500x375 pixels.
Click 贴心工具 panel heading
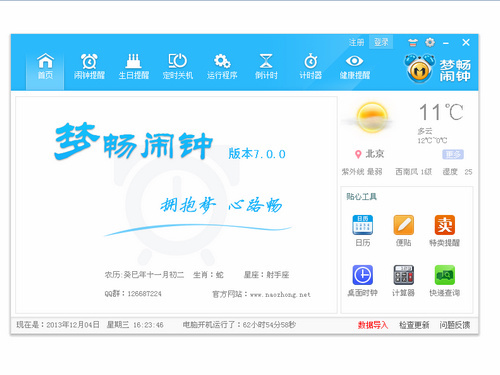[362, 197]
